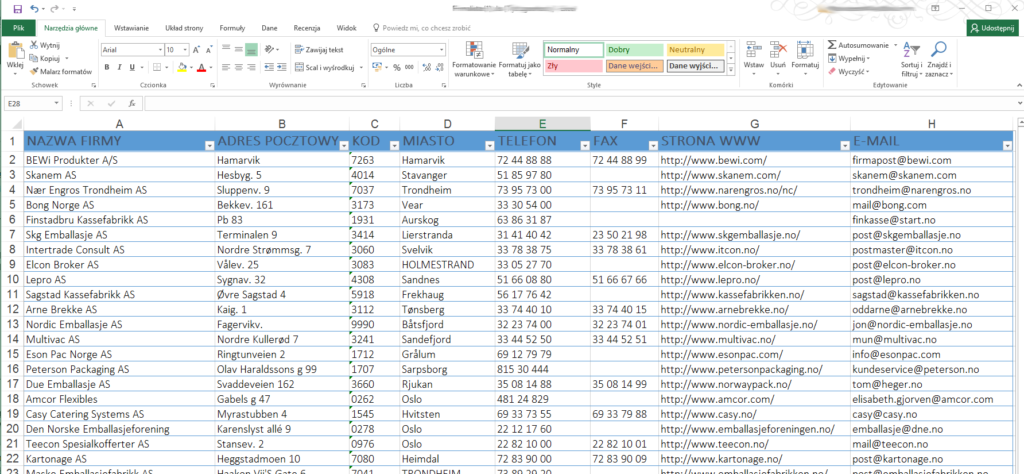Screen dimensions: 1024x474
Task: Decrease cell indent
Action: [268, 67]
